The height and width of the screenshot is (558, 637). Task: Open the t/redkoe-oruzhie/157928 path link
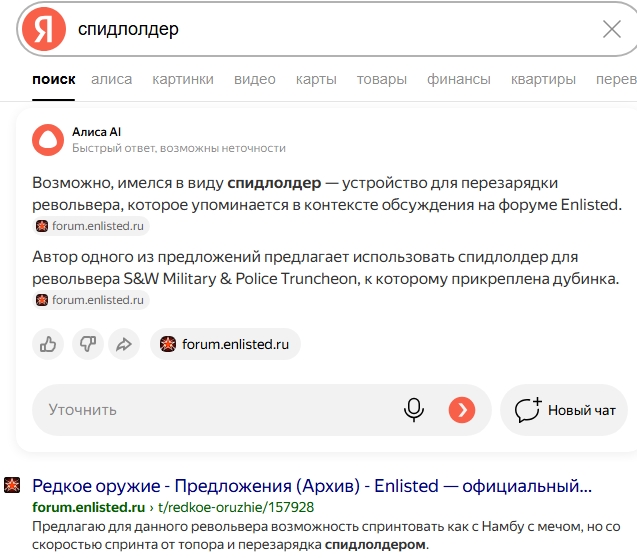[x=236, y=507]
